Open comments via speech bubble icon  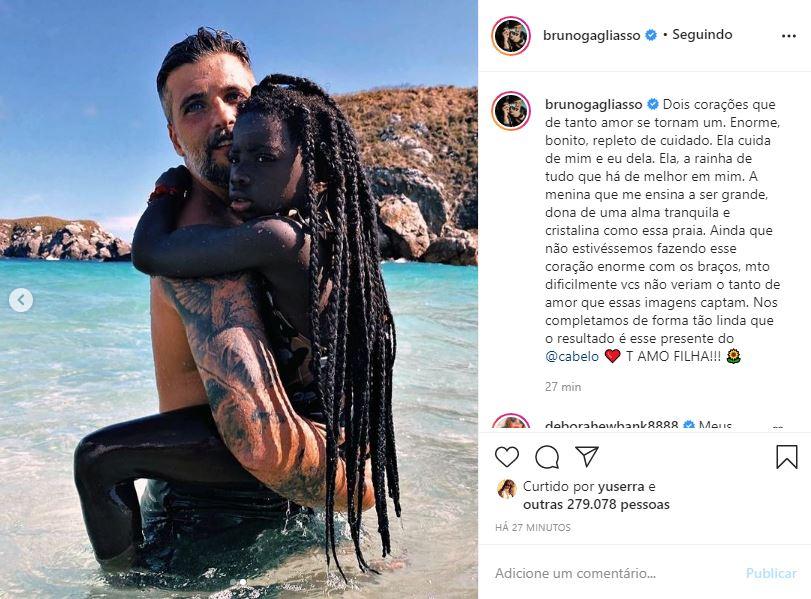547,457
